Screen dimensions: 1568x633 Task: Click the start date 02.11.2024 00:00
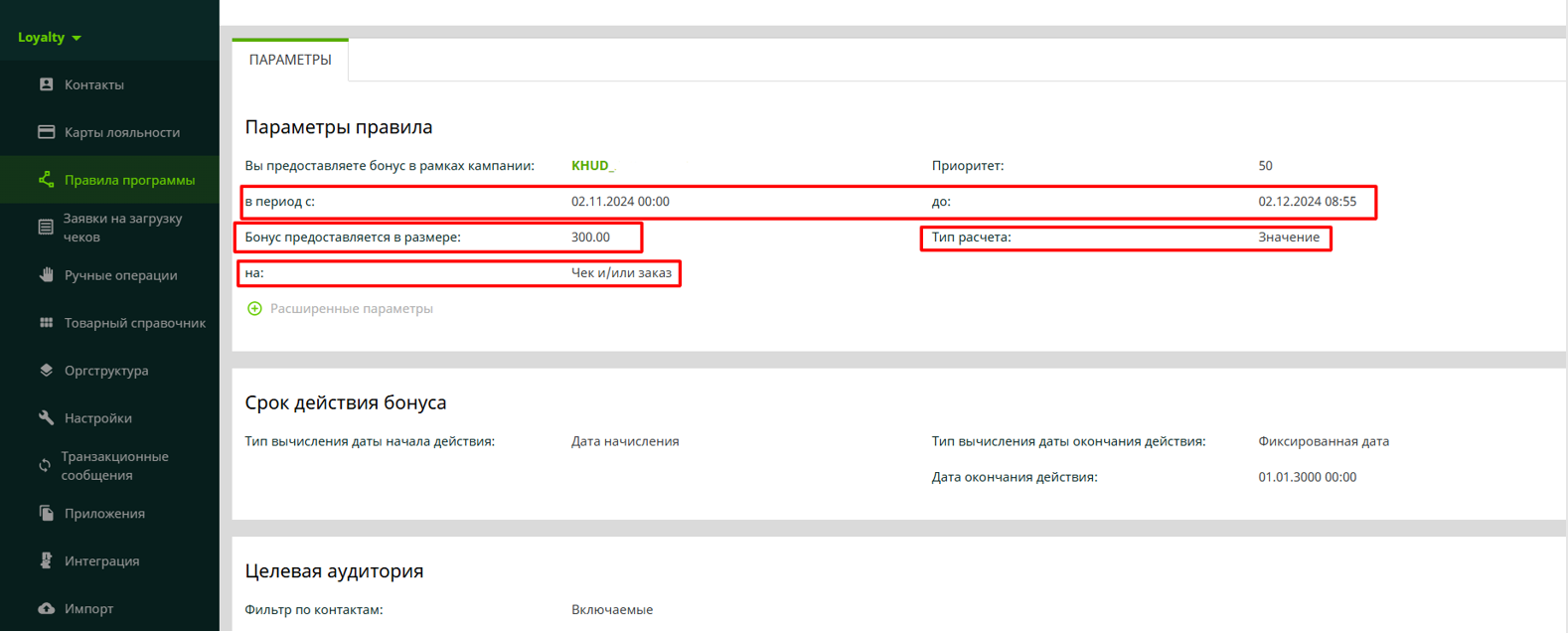click(x=620, y=202)
